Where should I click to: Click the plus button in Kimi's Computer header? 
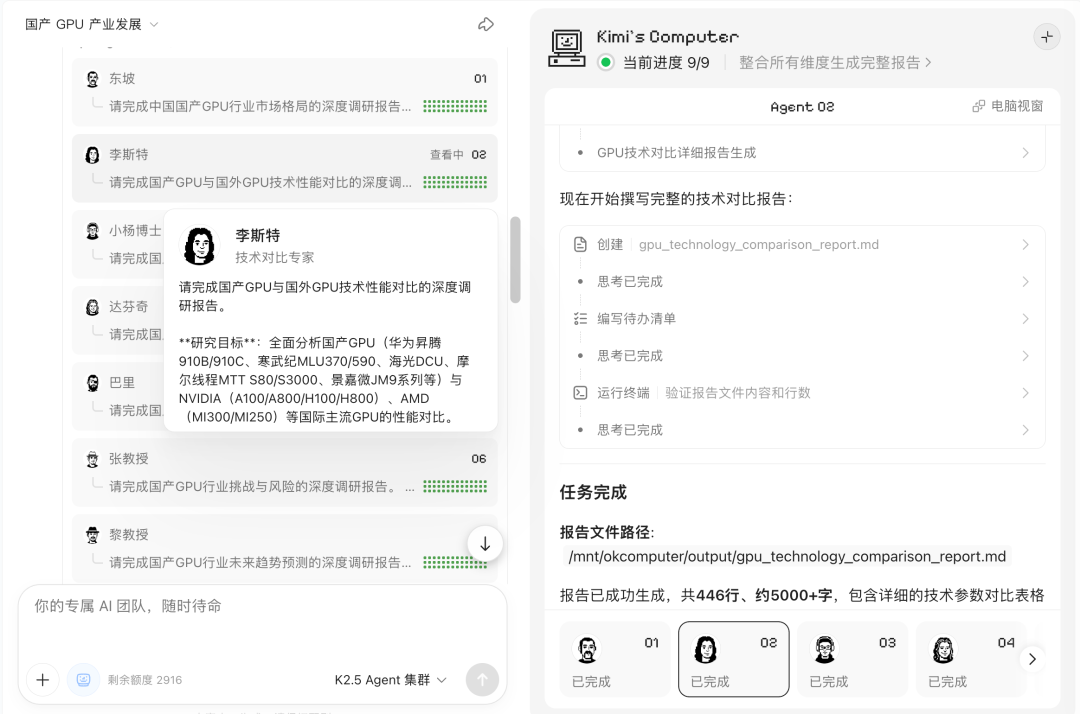[x=1046, y=37]
